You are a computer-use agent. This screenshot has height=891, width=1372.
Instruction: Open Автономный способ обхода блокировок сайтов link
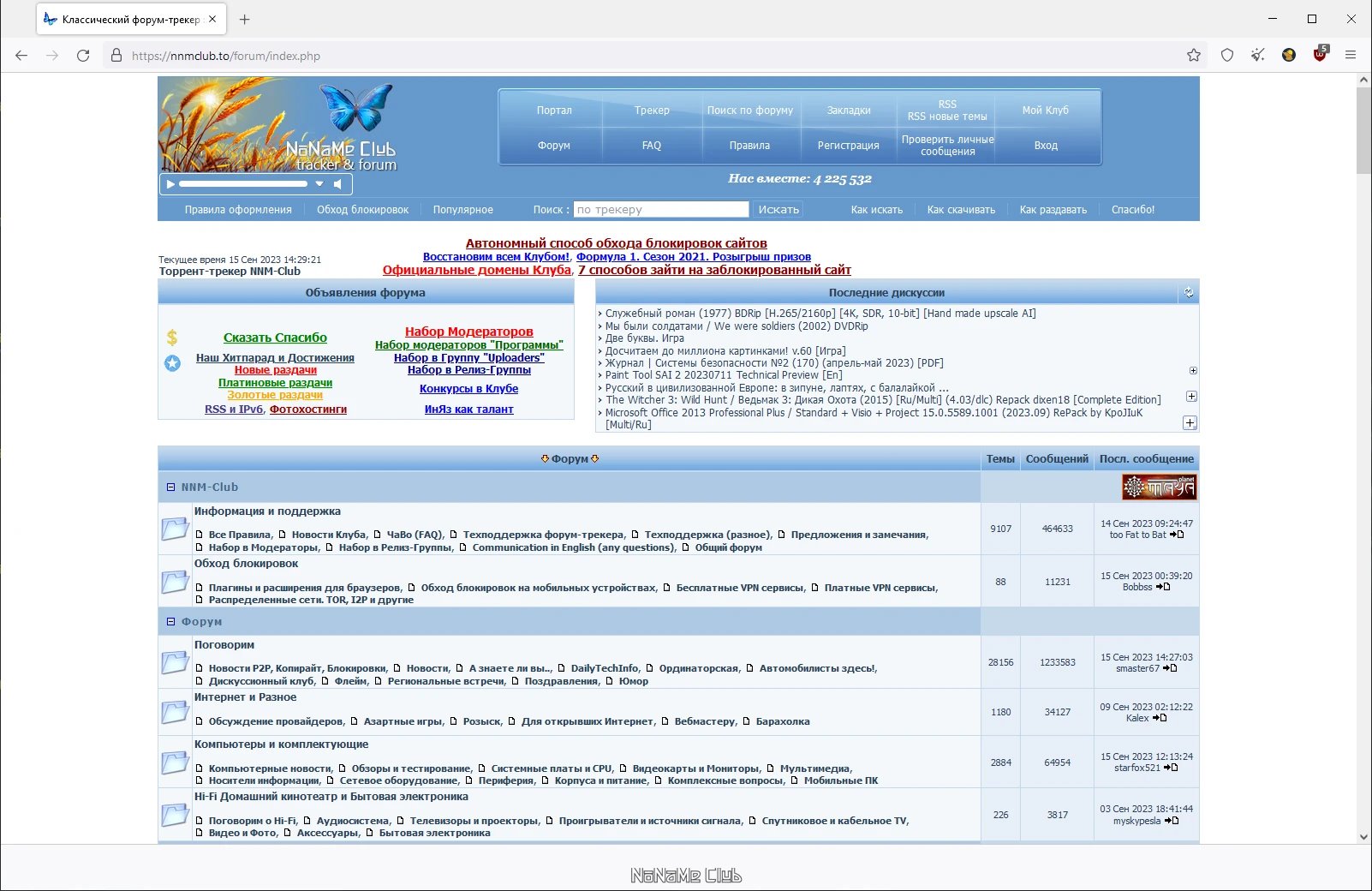(x=617, y=243)
